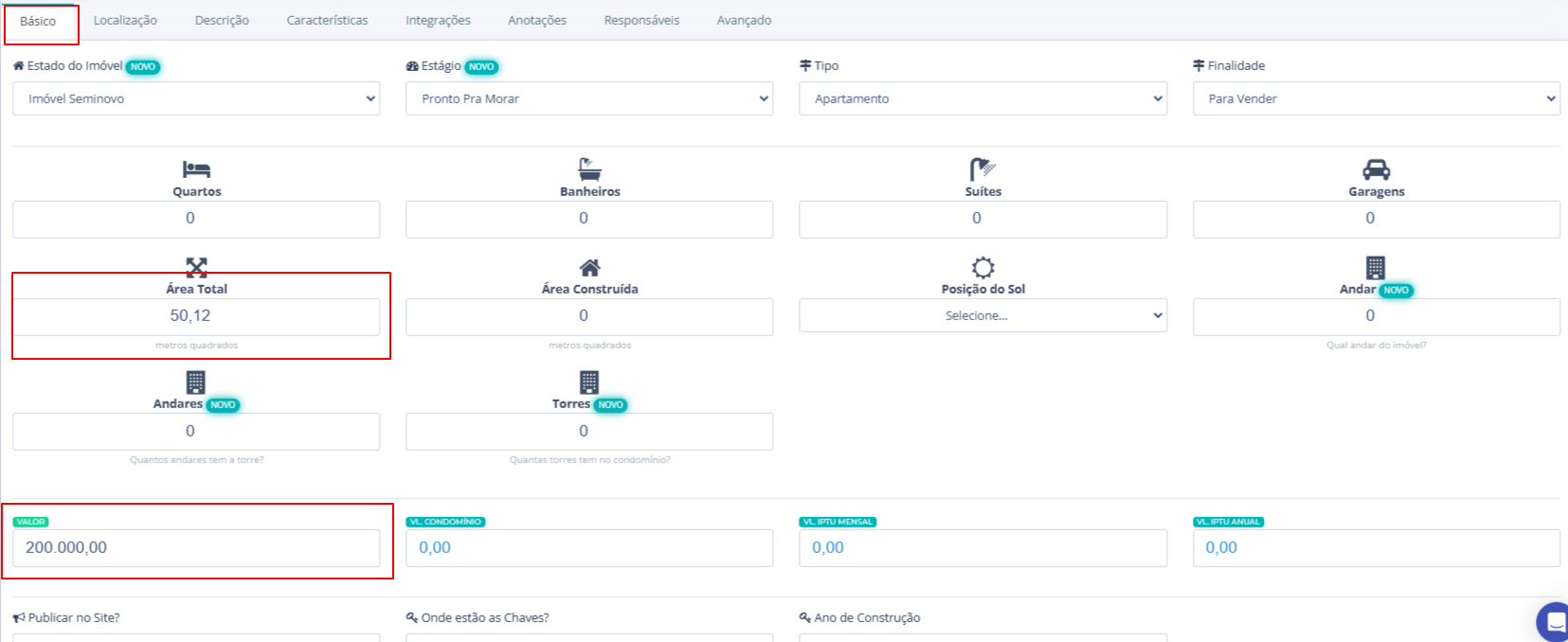Click the VL. Condomínio input field

coord(589,547)
